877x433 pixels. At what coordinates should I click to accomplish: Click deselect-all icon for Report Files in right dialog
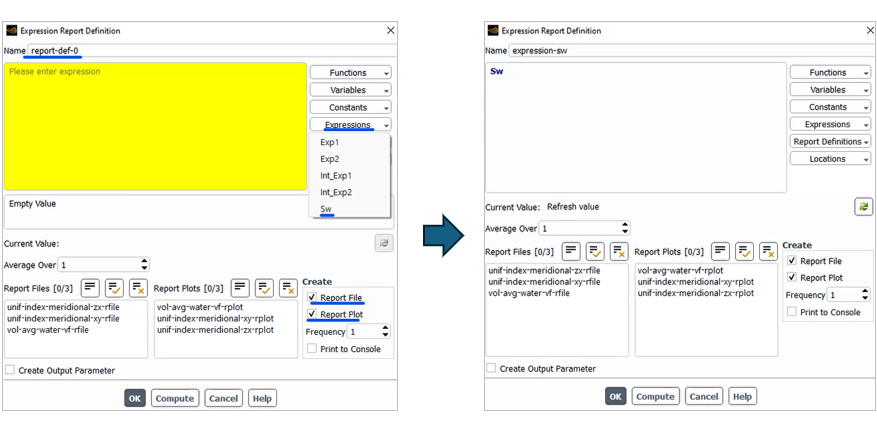(x=619, y=252)
